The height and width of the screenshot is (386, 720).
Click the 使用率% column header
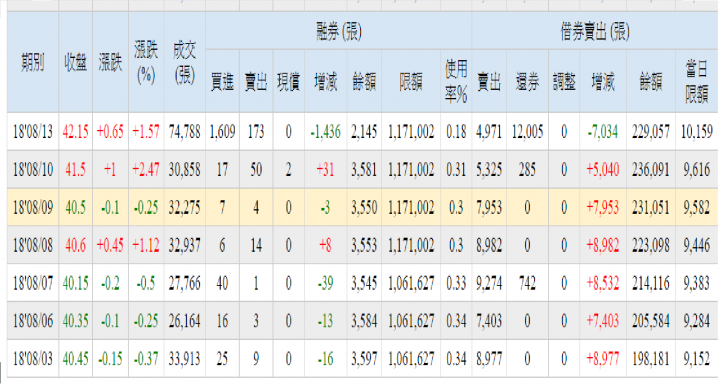(456, 82)
